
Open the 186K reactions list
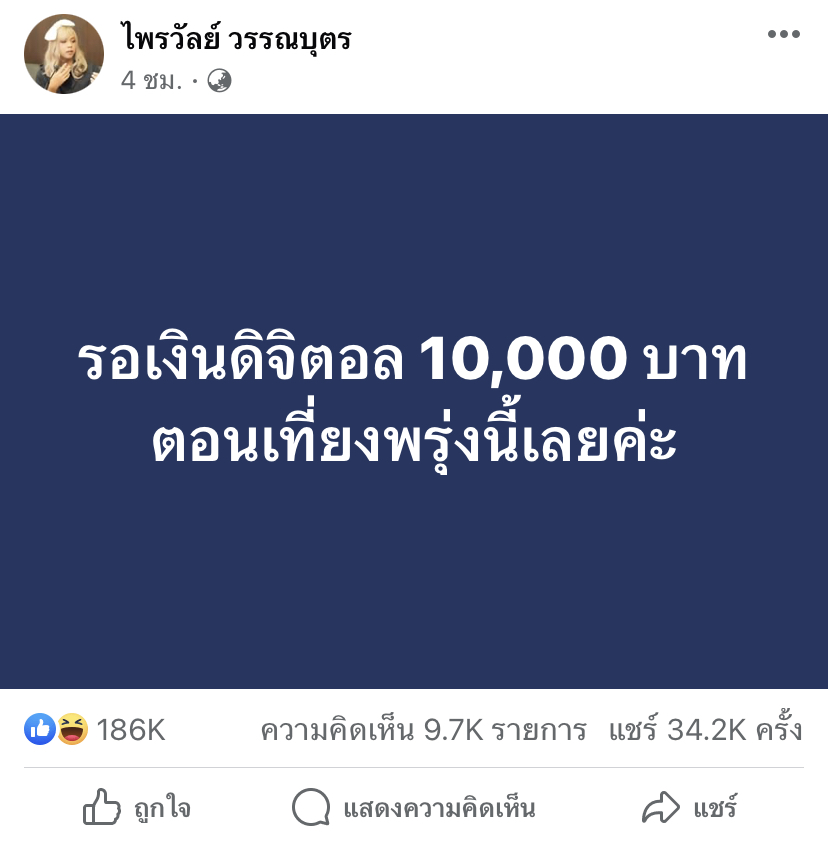click(131, 730)
